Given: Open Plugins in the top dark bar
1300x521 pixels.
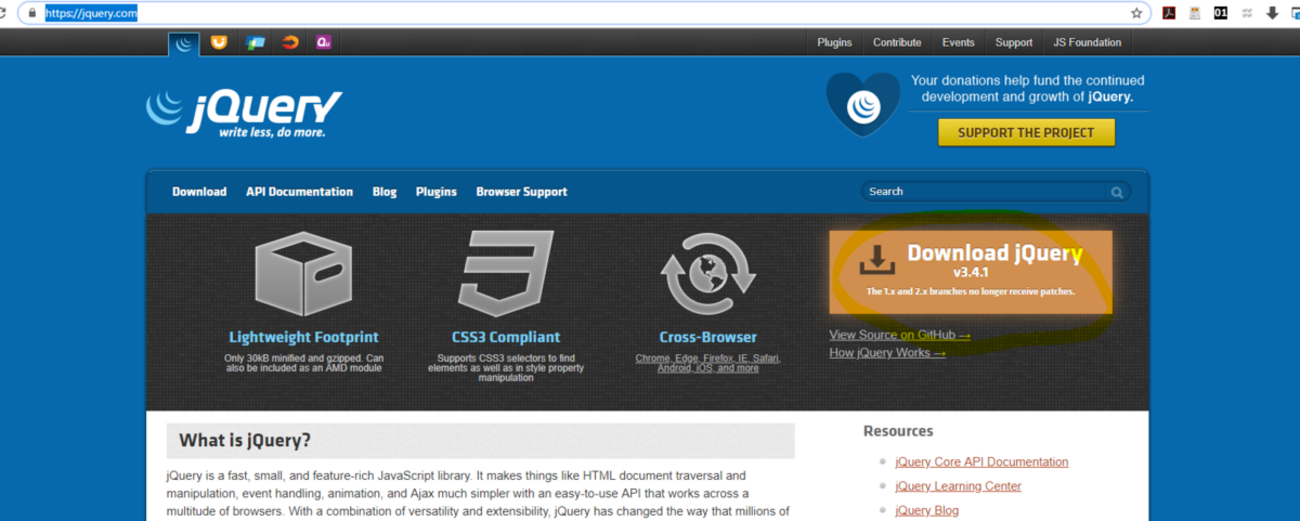Looking at the screenshot, I should [834, 43].
